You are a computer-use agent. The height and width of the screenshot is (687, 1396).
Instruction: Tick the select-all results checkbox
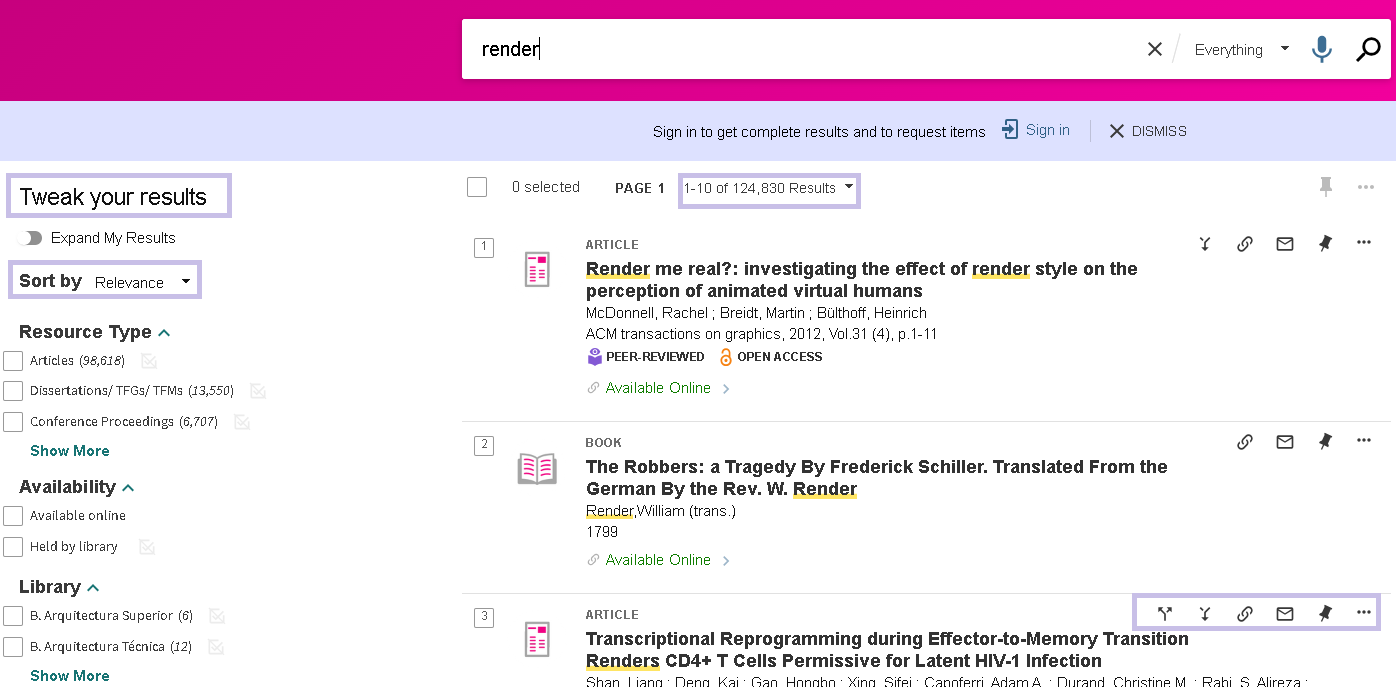click(477, 187)
